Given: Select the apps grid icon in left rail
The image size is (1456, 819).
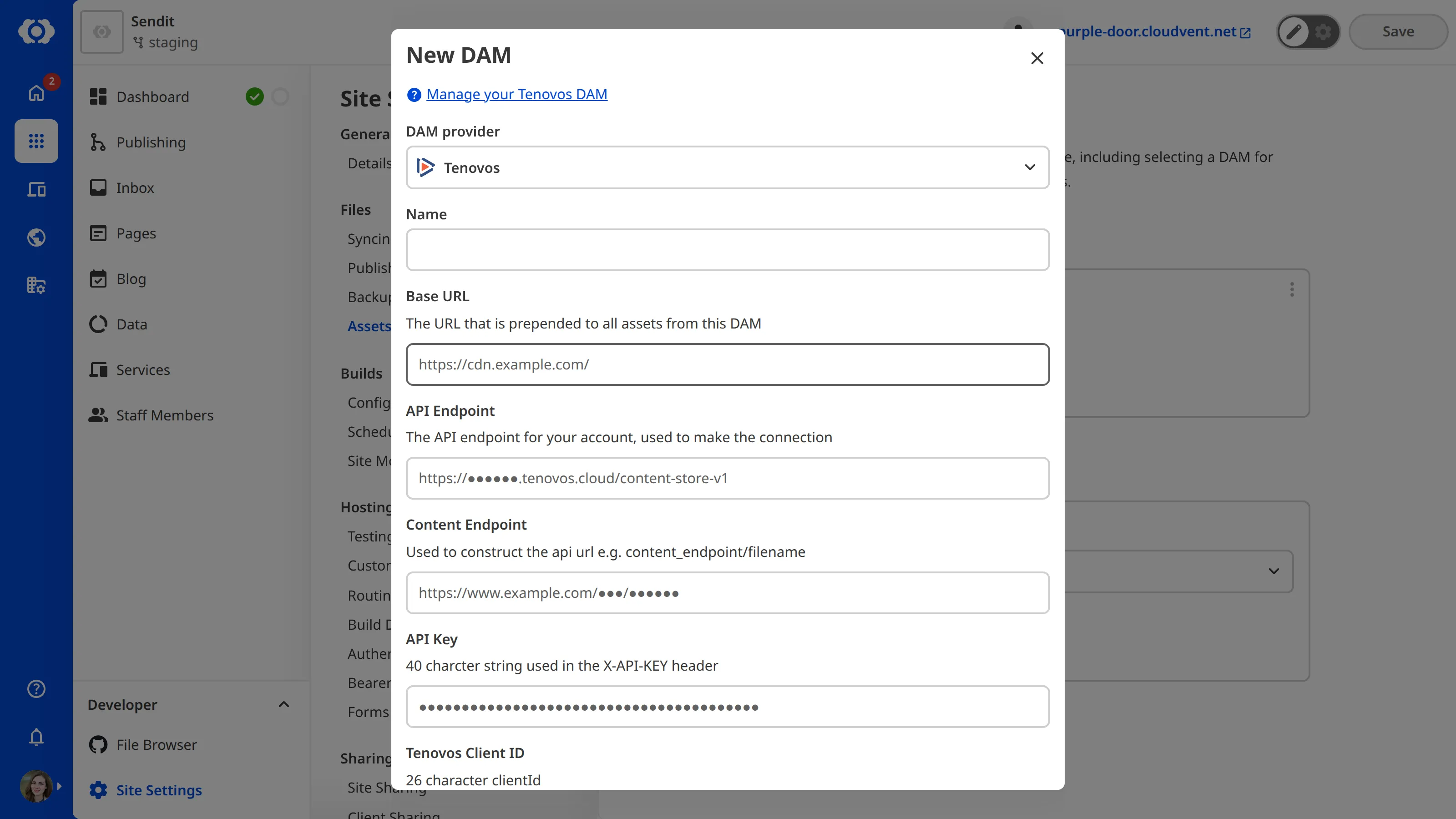Looking at the screenshot, I should [36, 141].
